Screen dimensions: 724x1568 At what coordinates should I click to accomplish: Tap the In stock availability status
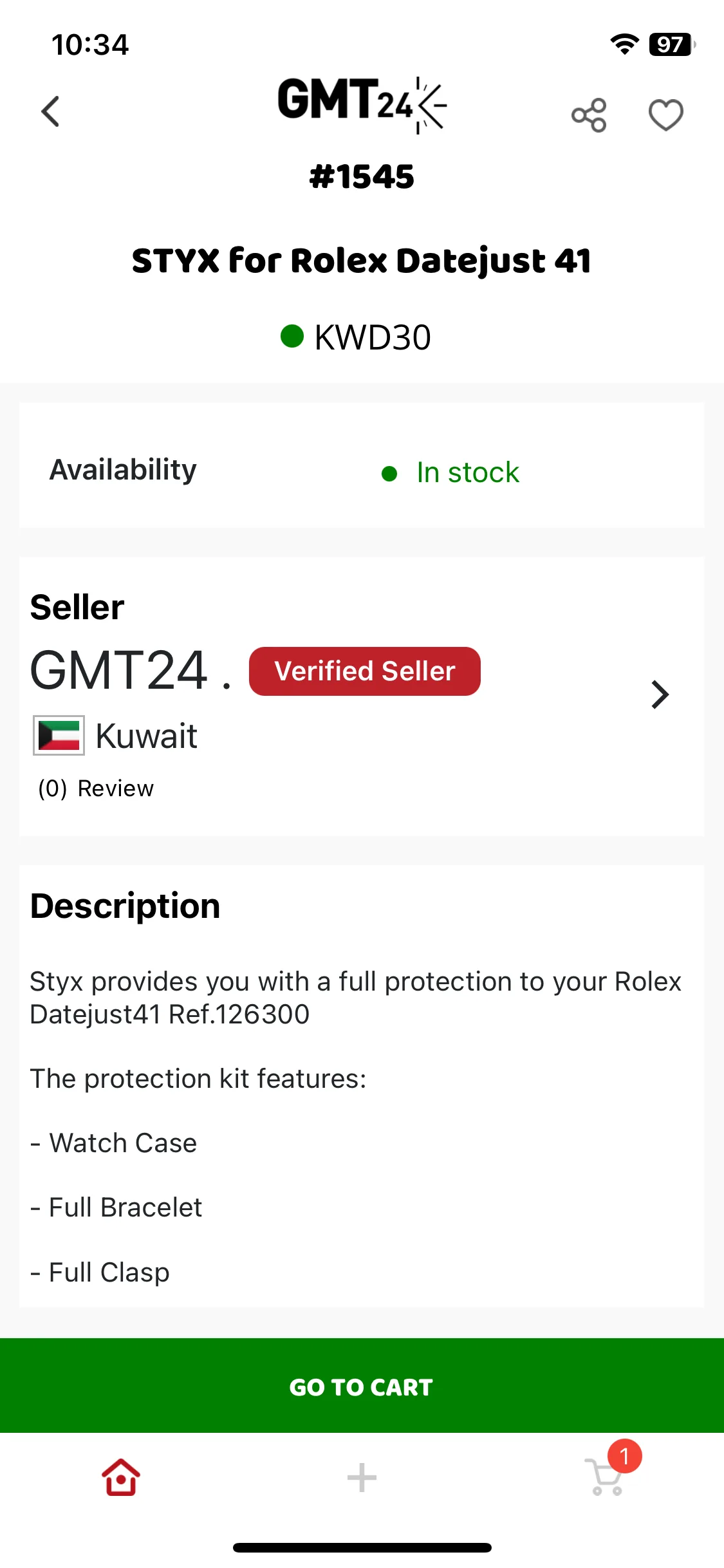468,472
